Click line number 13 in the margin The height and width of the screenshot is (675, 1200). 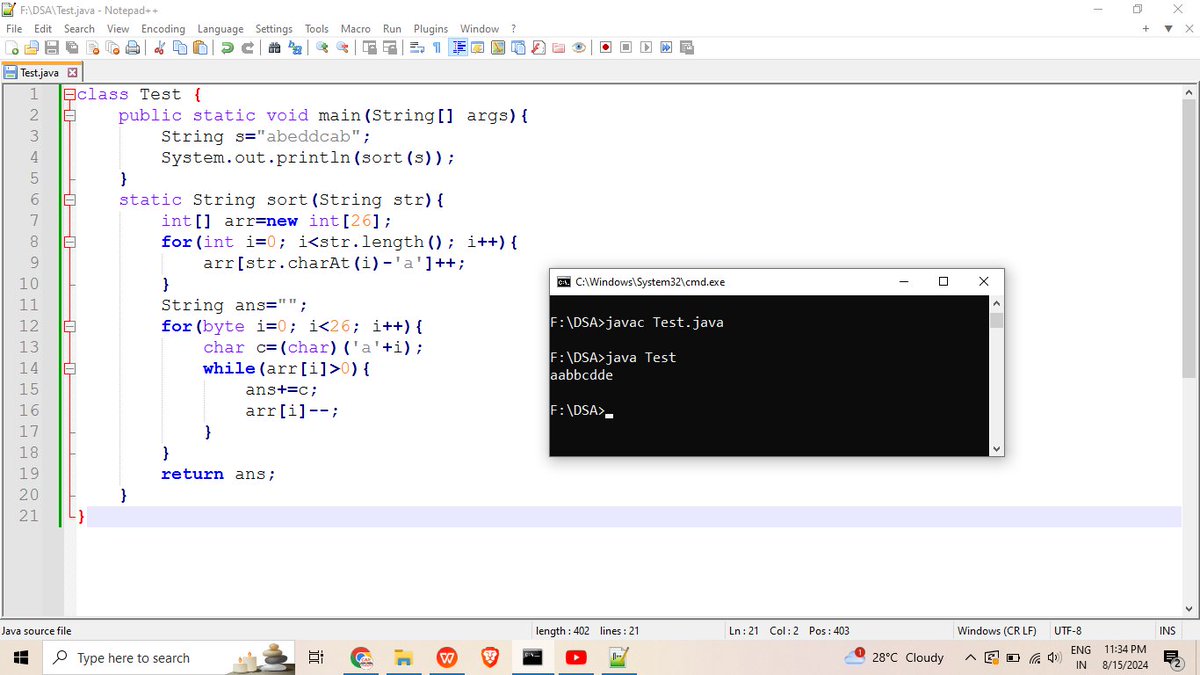[29, 347]
